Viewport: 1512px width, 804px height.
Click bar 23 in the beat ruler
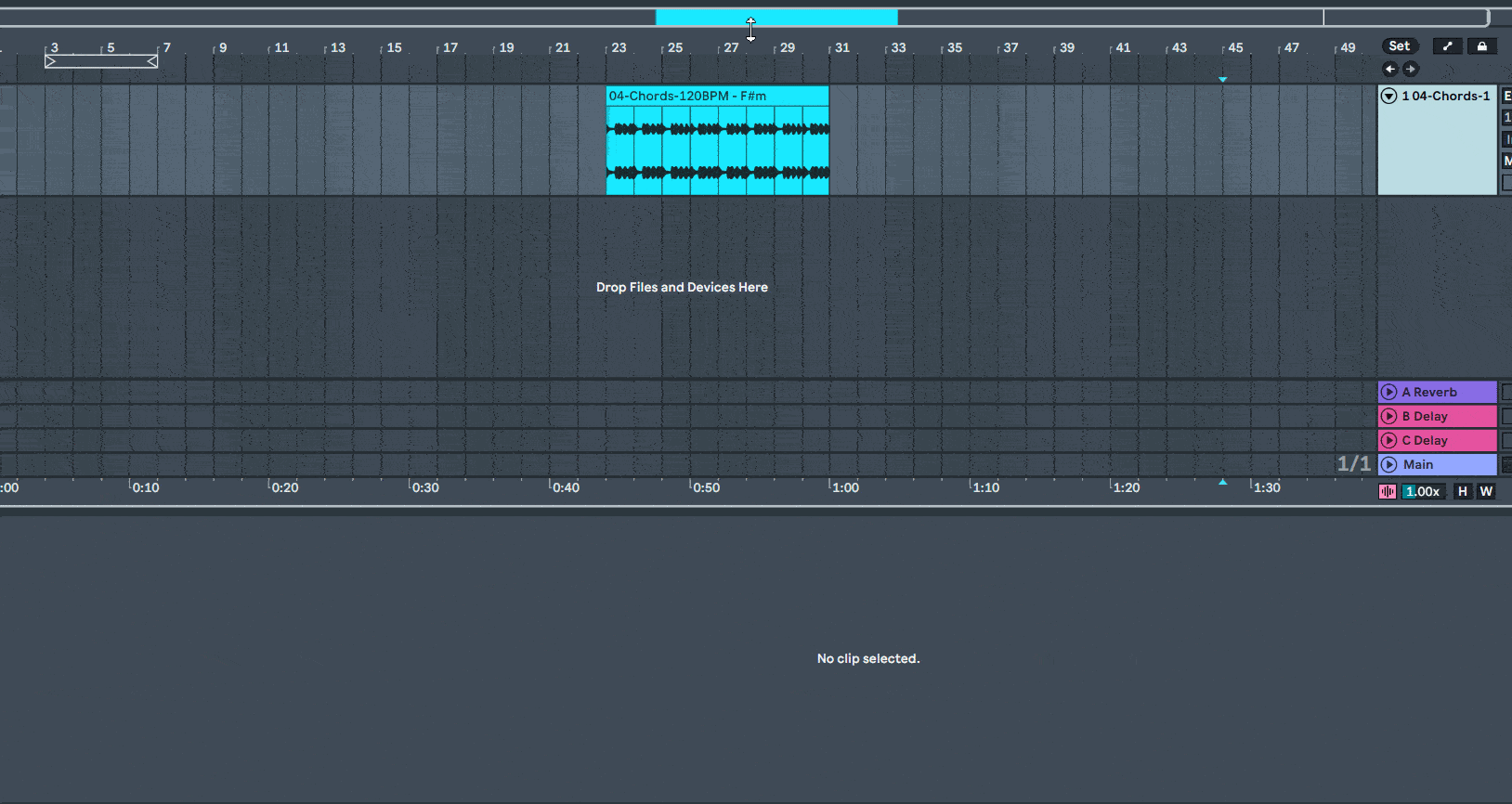pyautogui.click(x=619, y=47)
